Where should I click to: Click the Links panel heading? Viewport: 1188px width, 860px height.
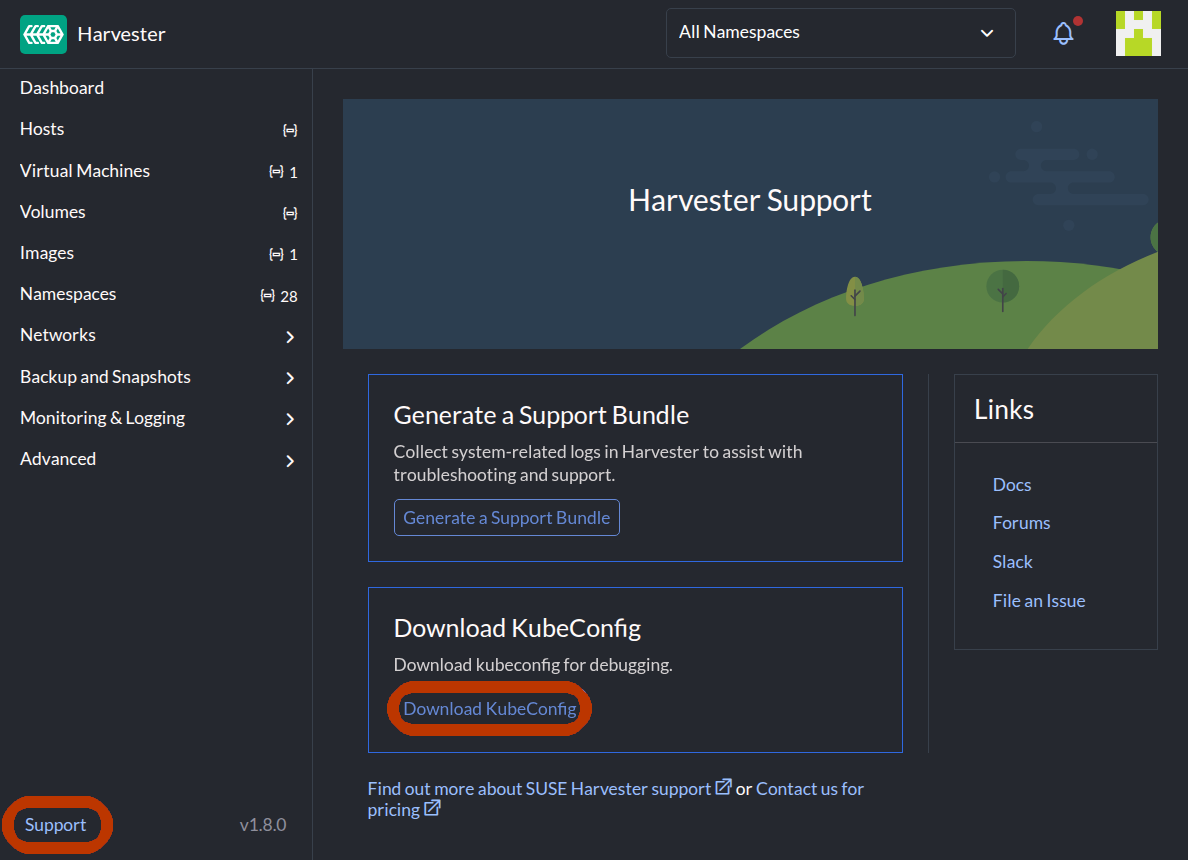point(1004,409)
